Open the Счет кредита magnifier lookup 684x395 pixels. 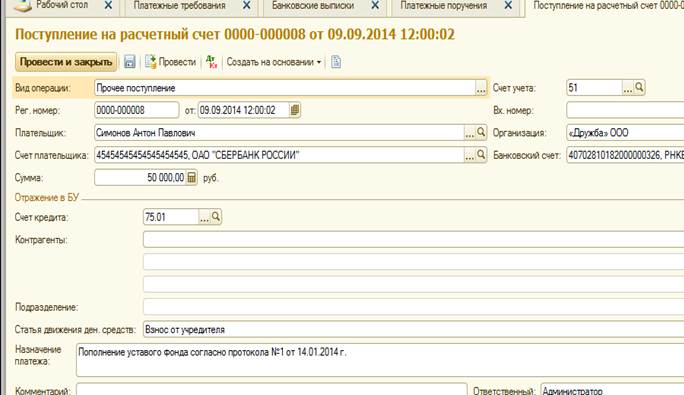pos(216,217)
